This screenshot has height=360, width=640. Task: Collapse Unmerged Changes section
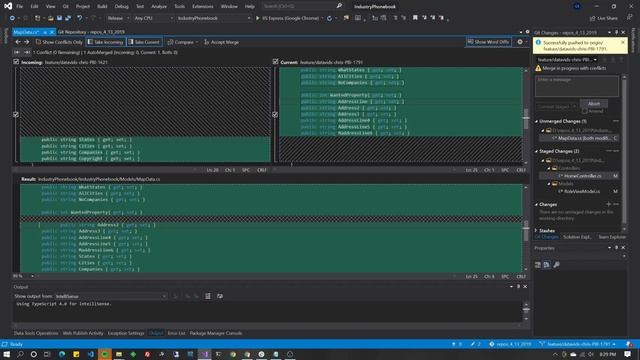coord(536,121)
